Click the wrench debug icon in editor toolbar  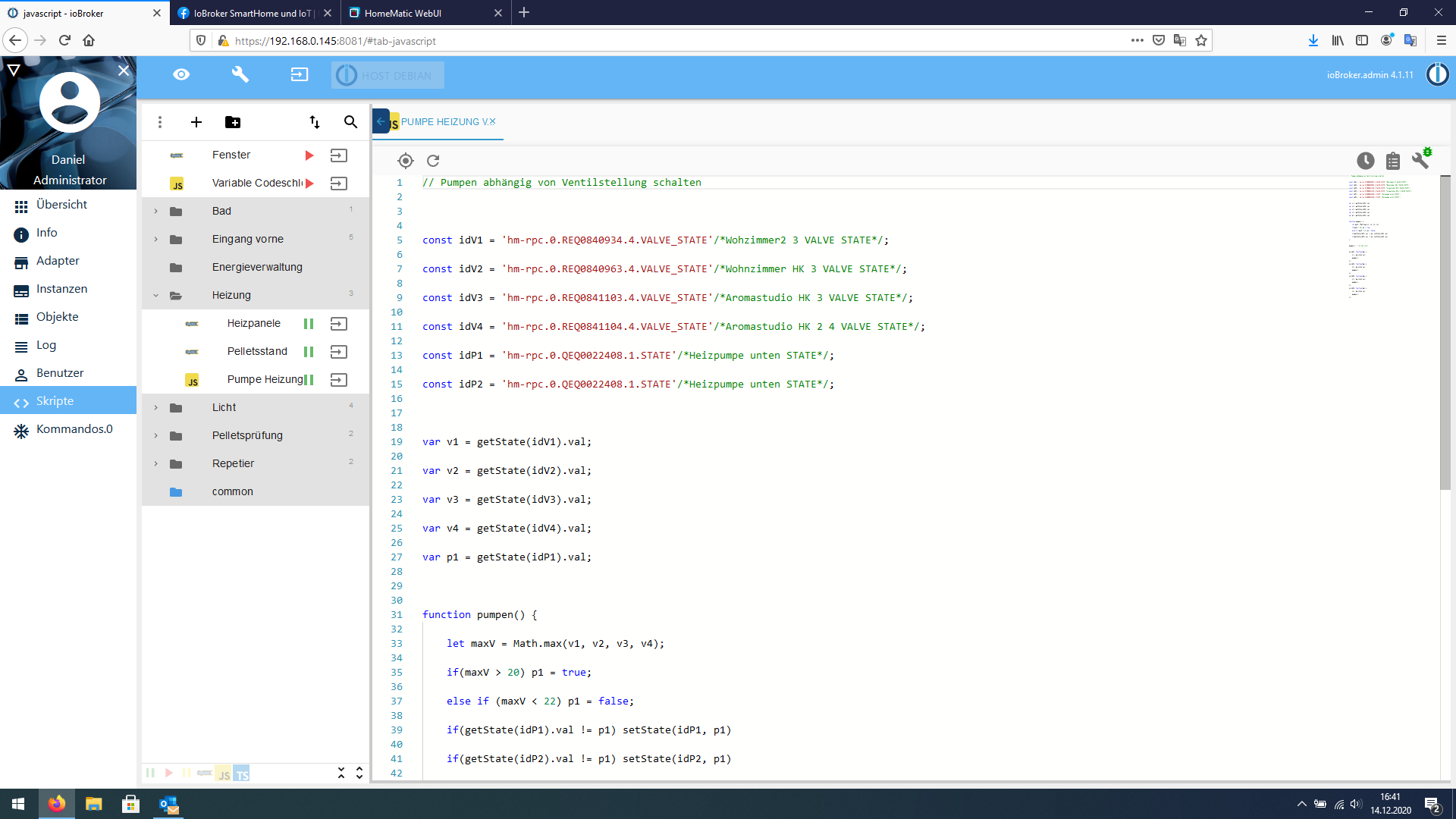[1420, 160]
